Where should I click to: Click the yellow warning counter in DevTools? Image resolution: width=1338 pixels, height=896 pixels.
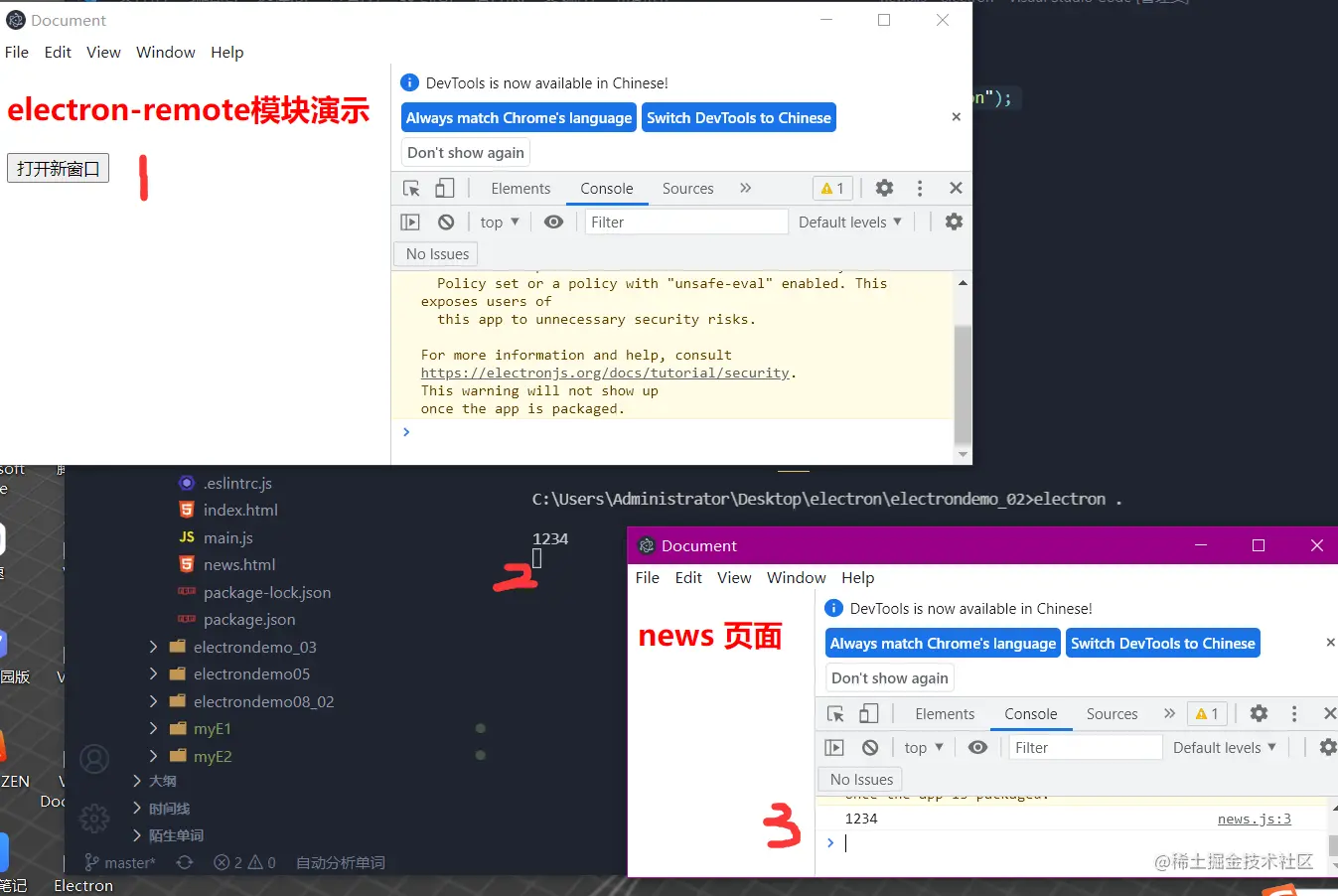click(x=831, y=188)
